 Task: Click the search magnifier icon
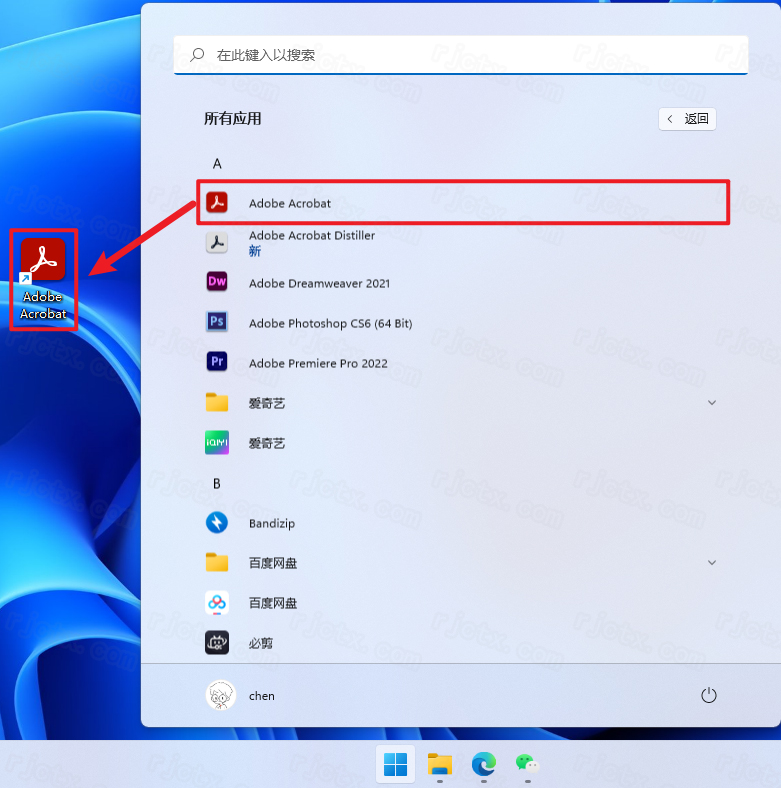pyautogui.click(x=197, y=54)
